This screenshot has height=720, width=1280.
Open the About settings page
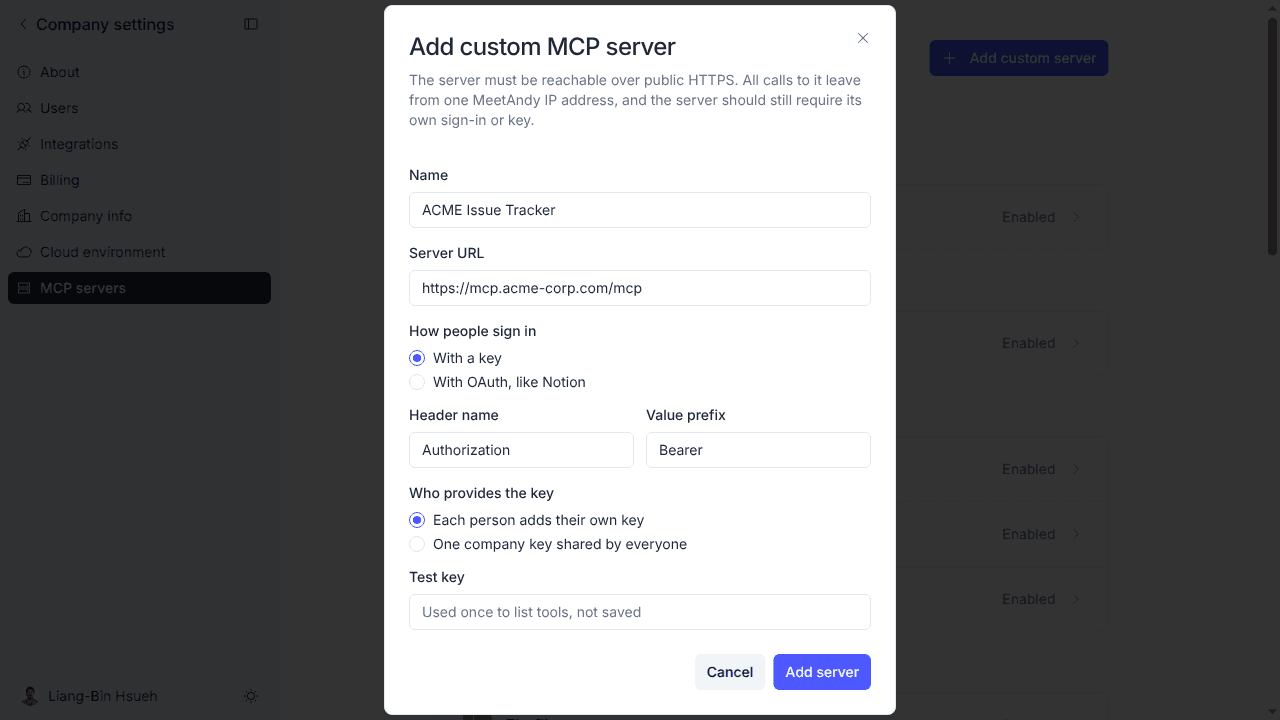(x=139, y=72)
